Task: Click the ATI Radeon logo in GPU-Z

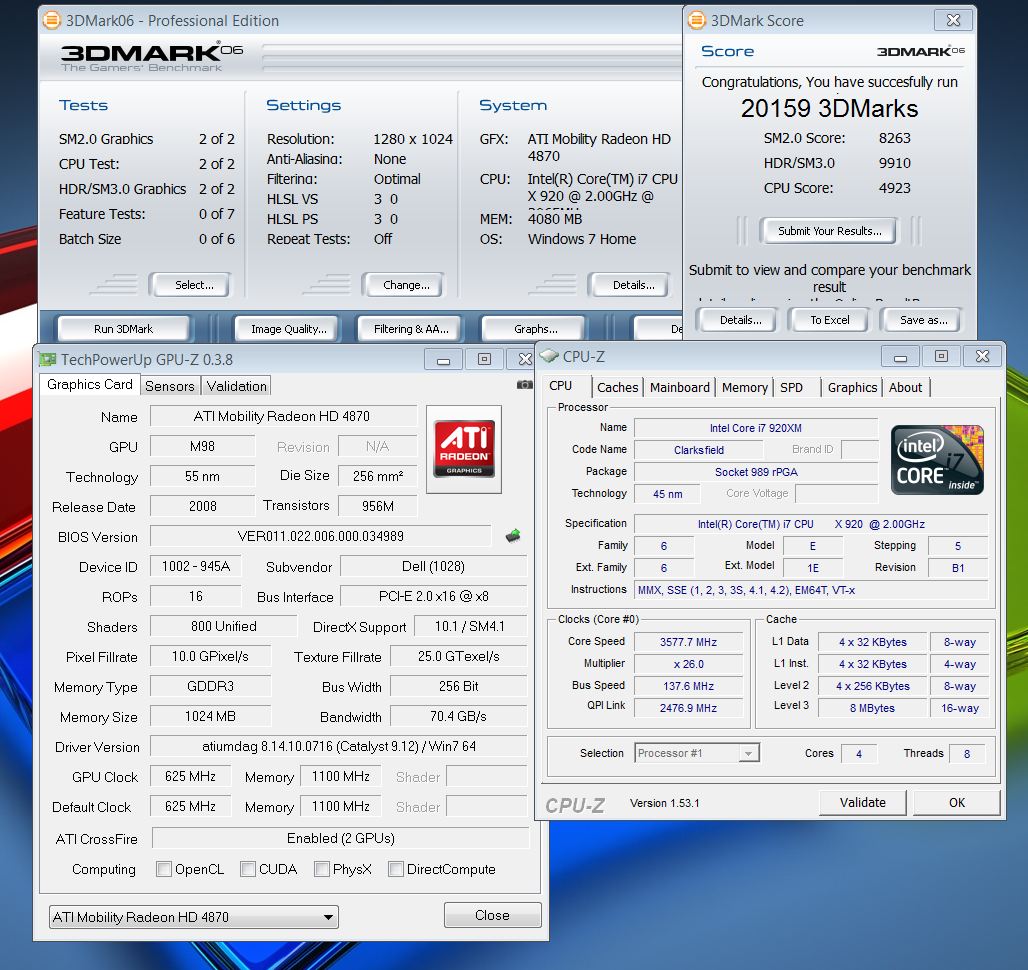Action: pyautogui.click(x=464, y=449)
